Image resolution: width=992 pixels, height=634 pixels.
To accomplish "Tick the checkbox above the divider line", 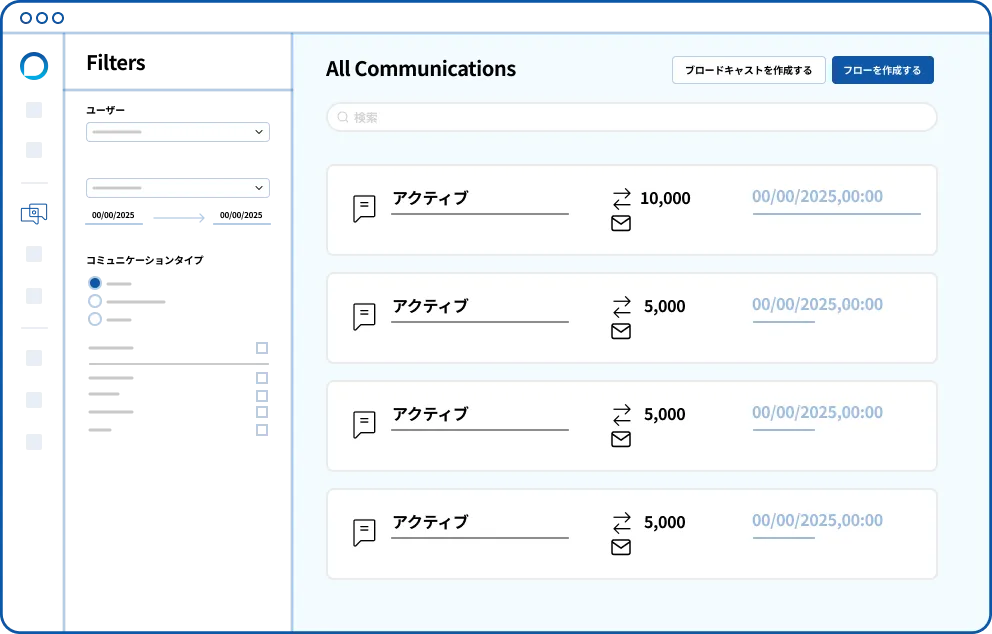I will (262, 348).
